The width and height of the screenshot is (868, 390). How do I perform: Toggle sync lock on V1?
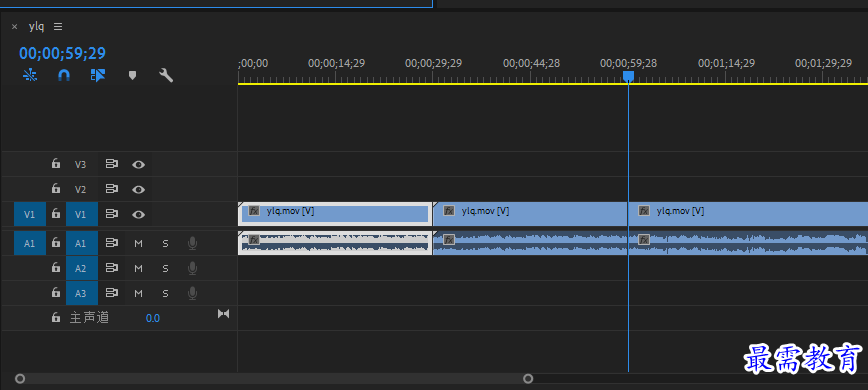pos(112,214)
